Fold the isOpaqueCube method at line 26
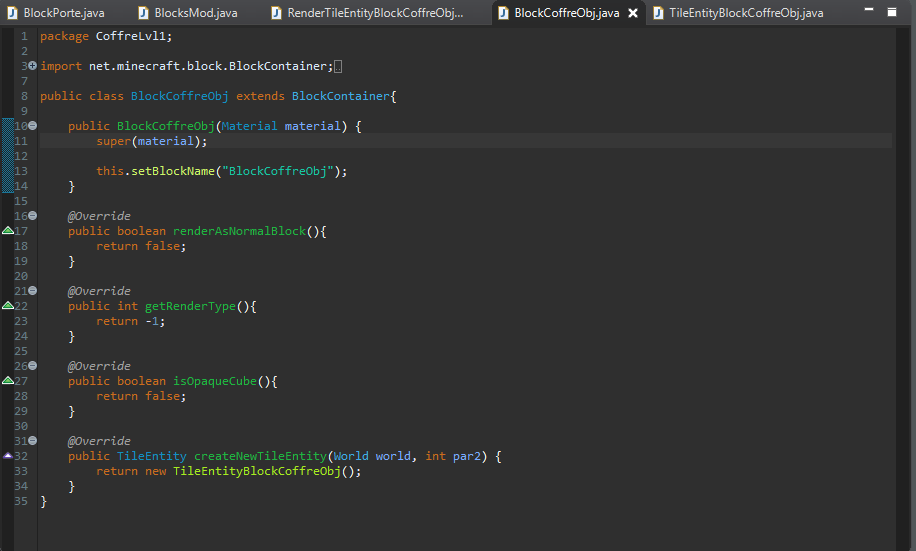 (33, 366)
